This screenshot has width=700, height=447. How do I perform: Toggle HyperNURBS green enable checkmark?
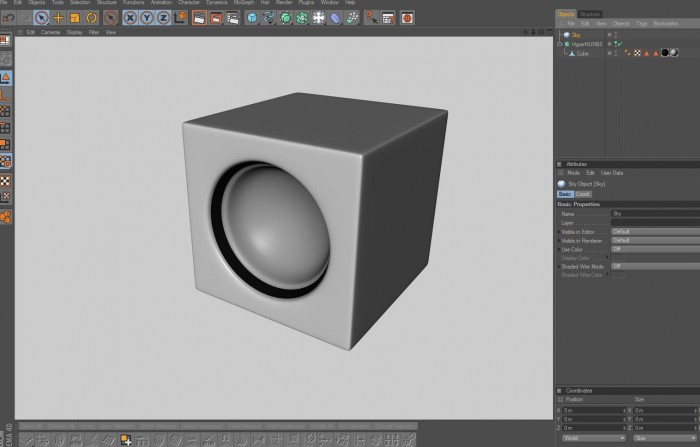620,44
